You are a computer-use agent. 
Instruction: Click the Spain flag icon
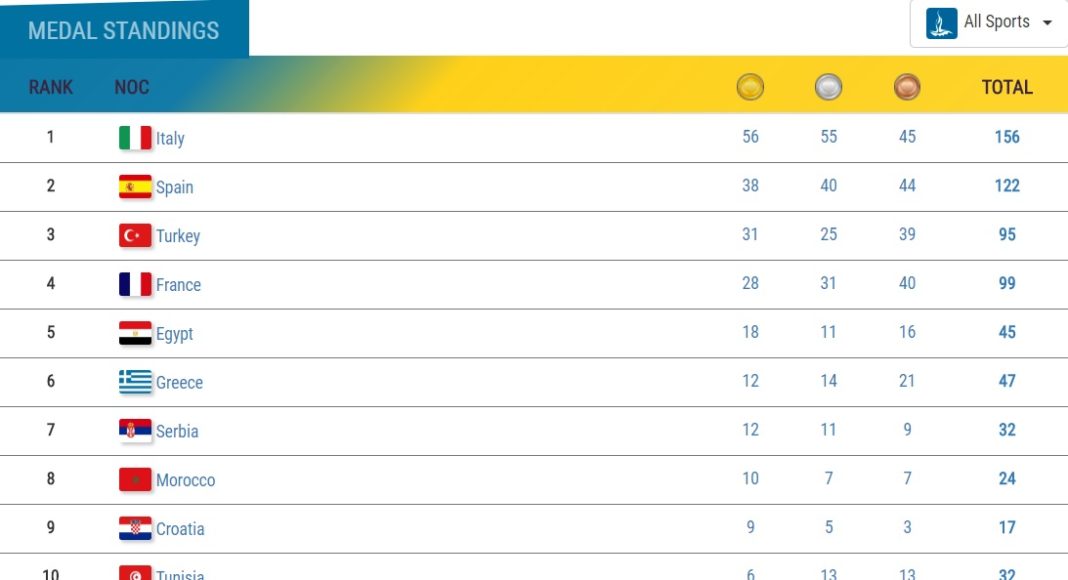click(135, 187)
